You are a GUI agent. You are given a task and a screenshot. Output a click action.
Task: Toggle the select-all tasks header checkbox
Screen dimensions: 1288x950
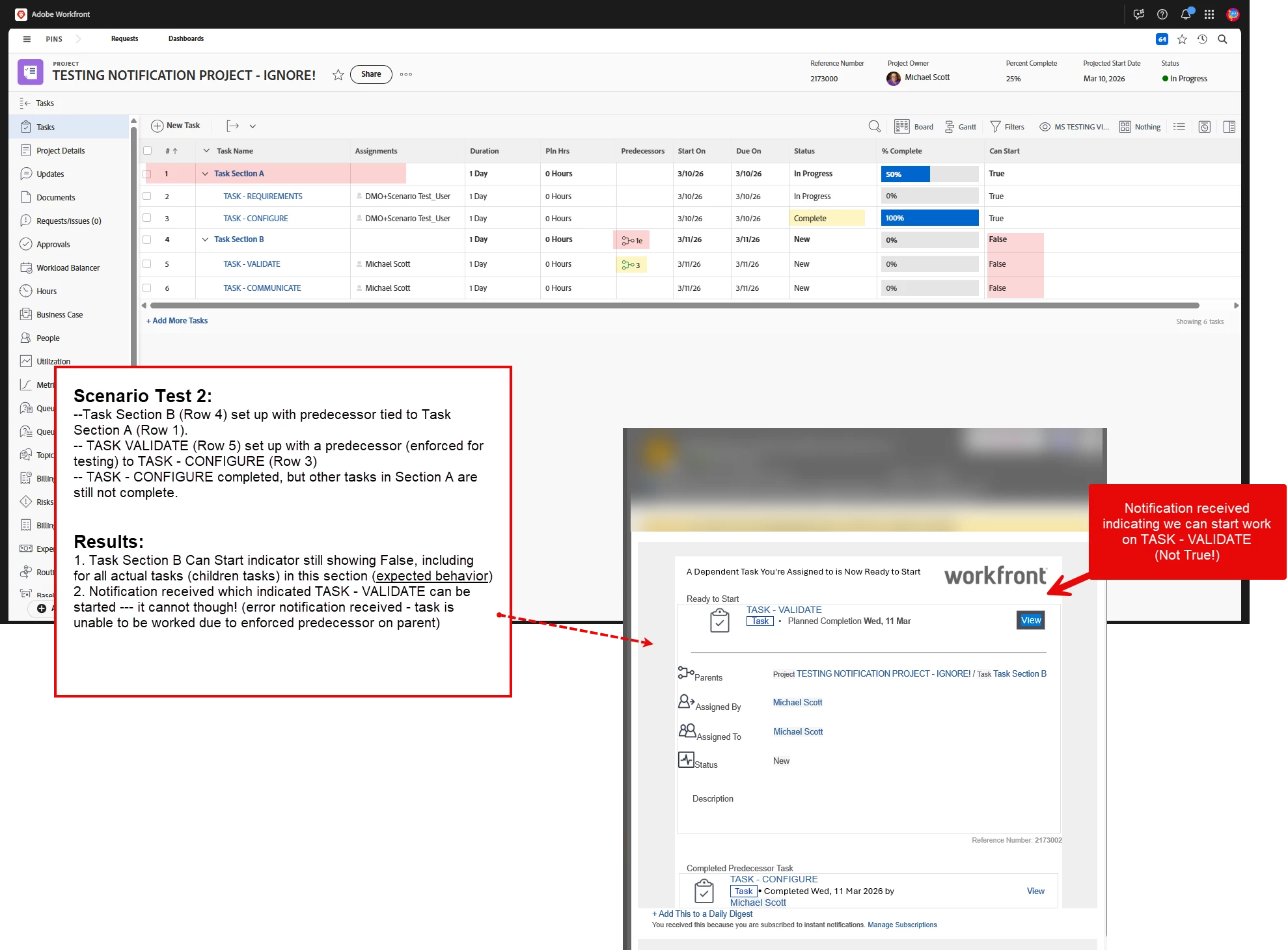pyautogui.click(x=147, y=151)
